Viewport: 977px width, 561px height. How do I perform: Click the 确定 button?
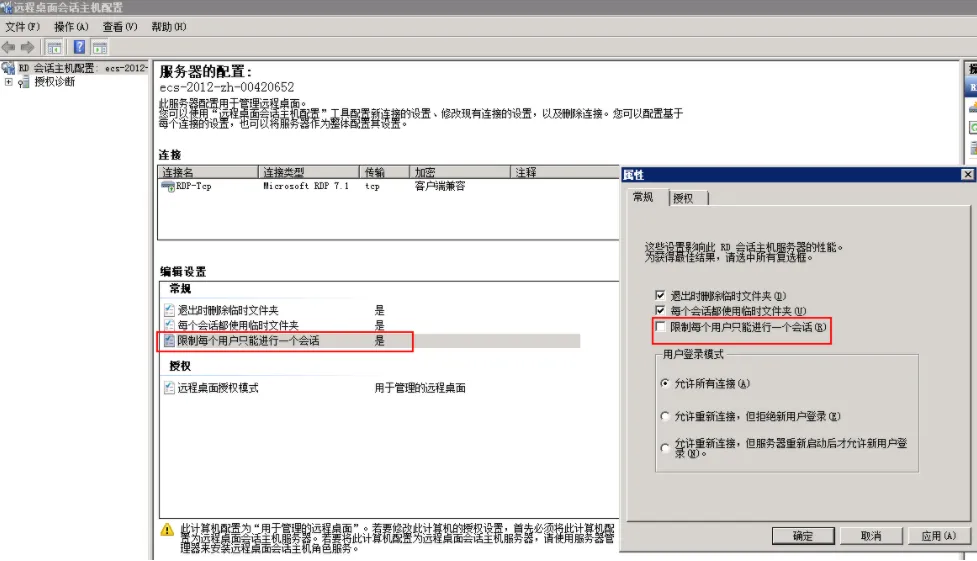click(803, 536)
